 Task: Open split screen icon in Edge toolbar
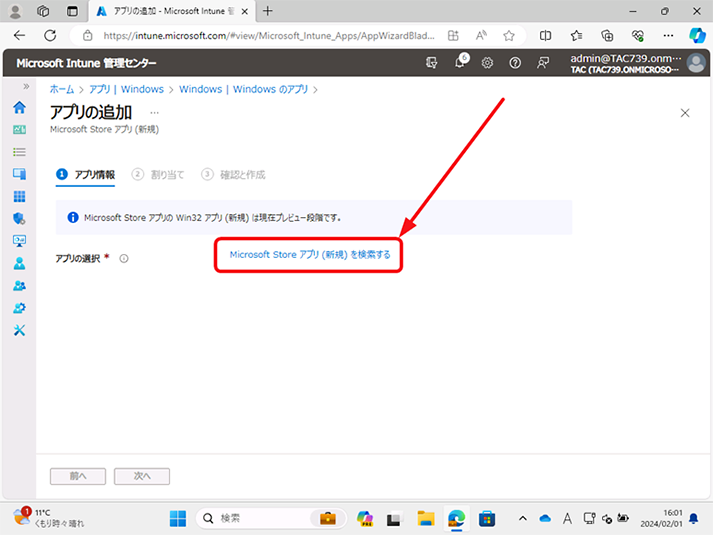(x=545, y=35)
